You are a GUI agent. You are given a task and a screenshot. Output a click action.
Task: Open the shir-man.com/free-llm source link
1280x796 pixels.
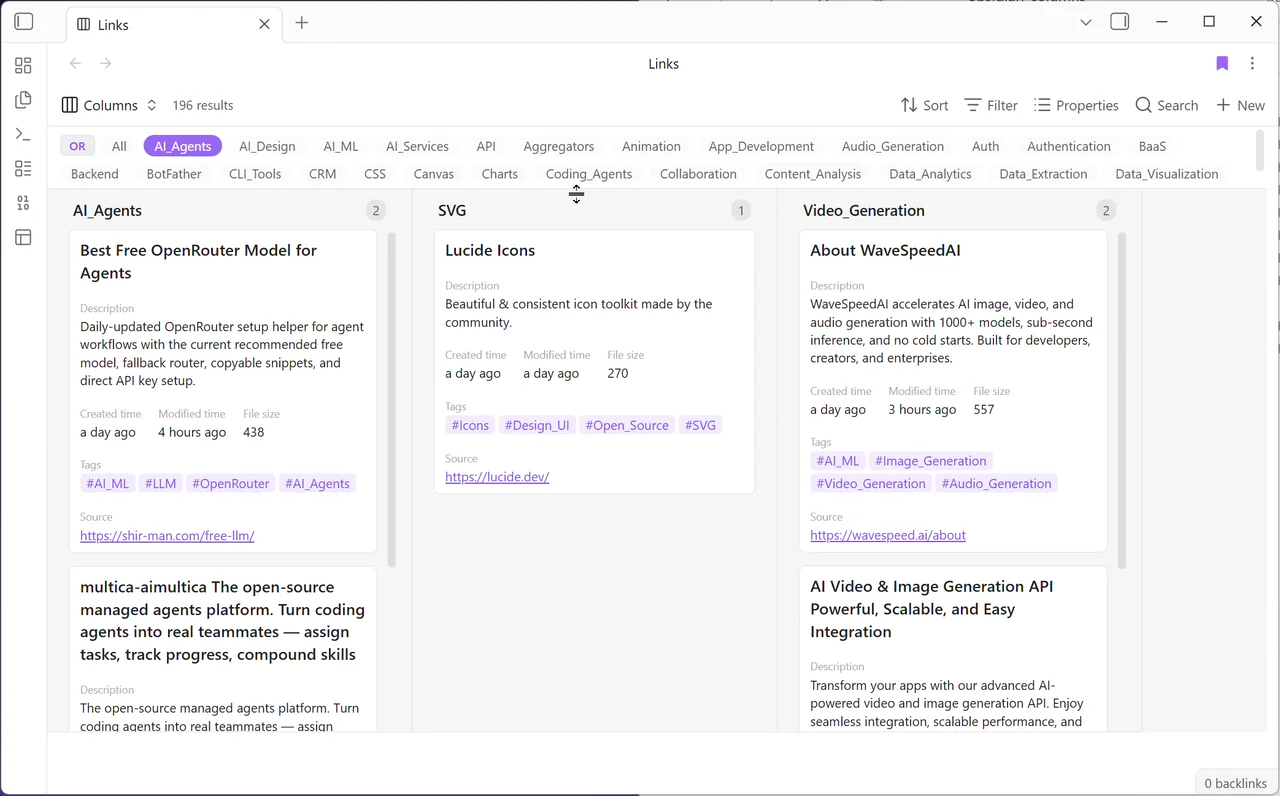[167, 535]
